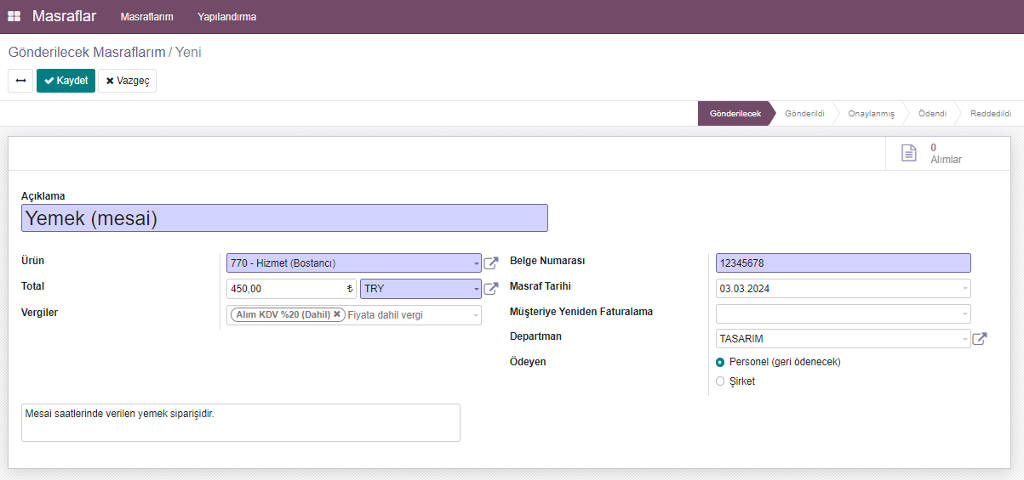Open the Yapılandırma menu

click(x=227, y=17)
